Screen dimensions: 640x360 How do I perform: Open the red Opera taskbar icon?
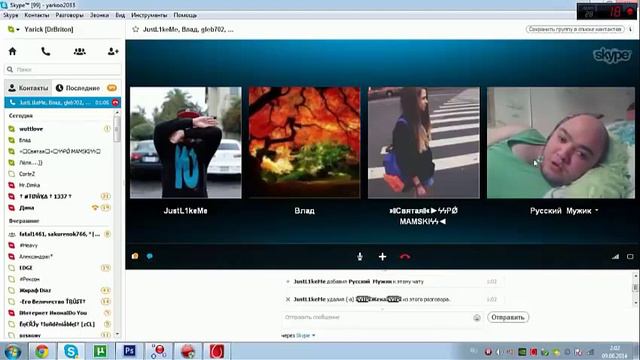217,351
